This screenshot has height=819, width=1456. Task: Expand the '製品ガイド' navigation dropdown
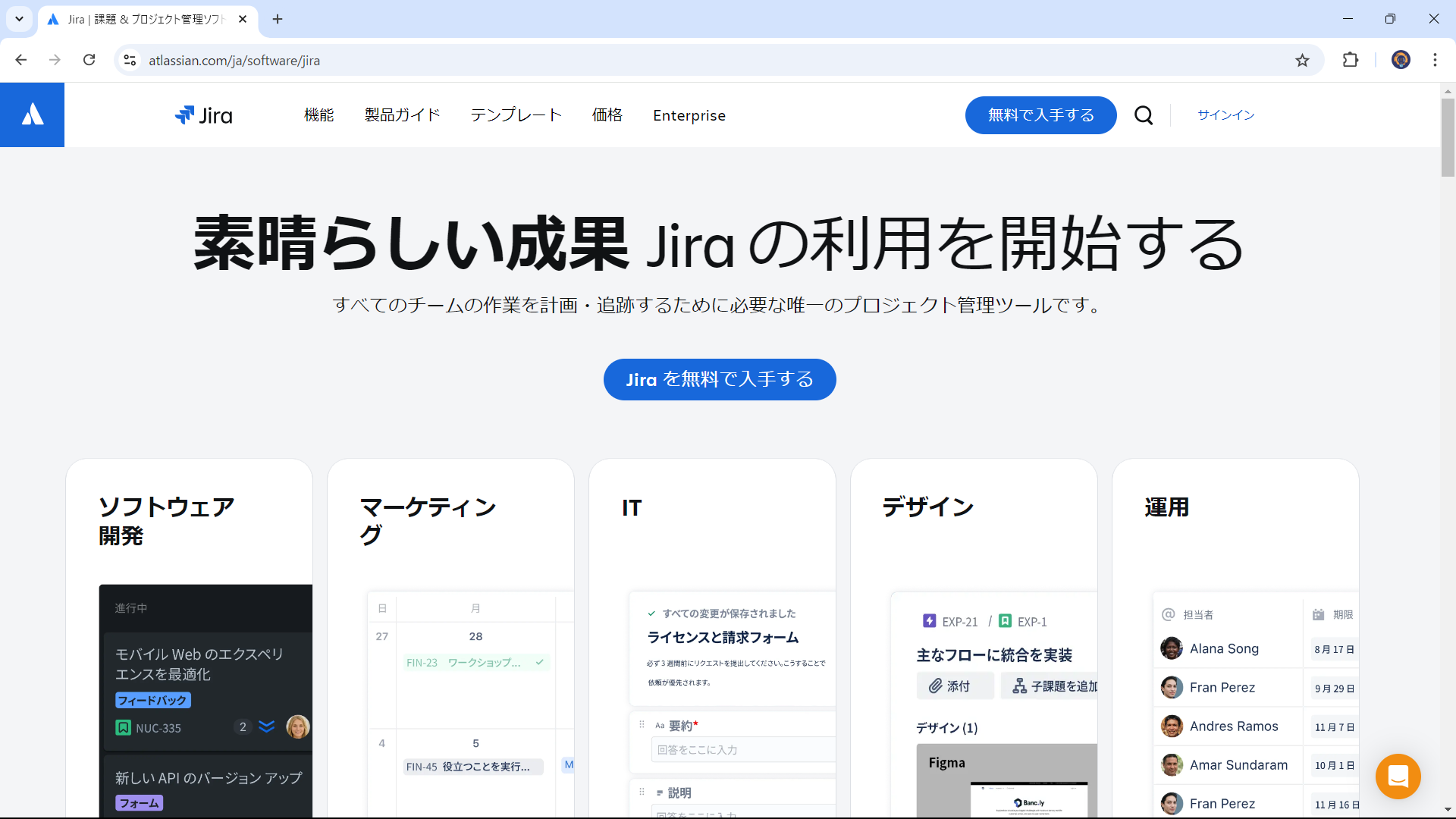[402, 115]
